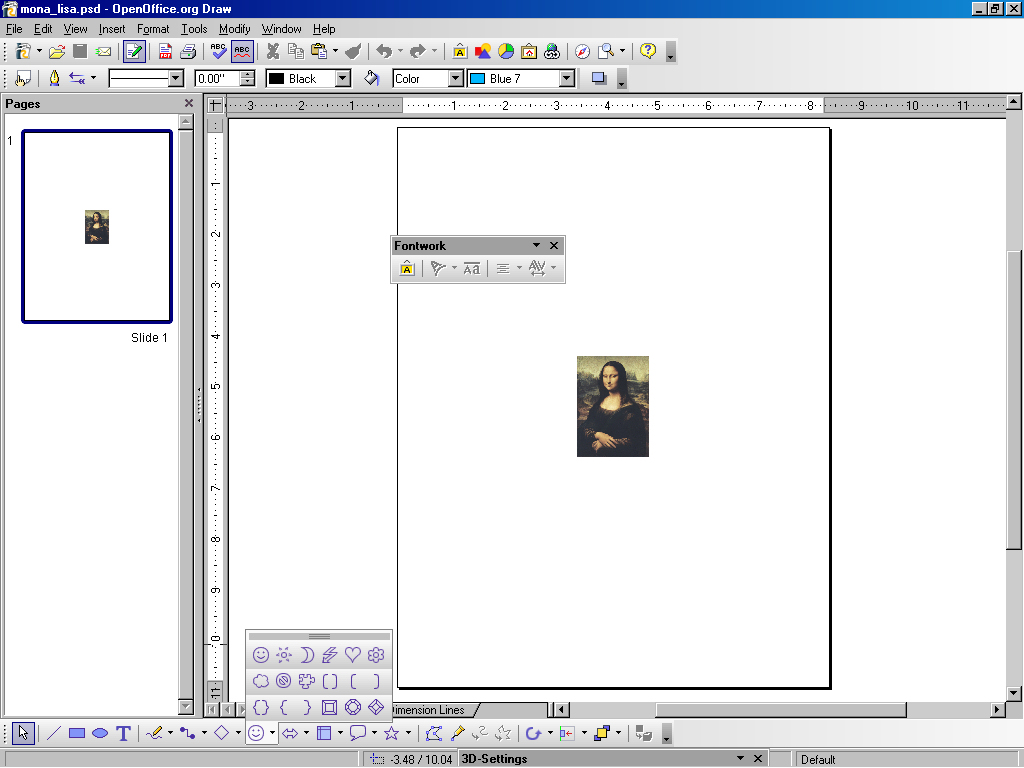Toggle AutoSpellcheck on the toolbar
This screenshot has height=768, width=1024.
[242, 51]
